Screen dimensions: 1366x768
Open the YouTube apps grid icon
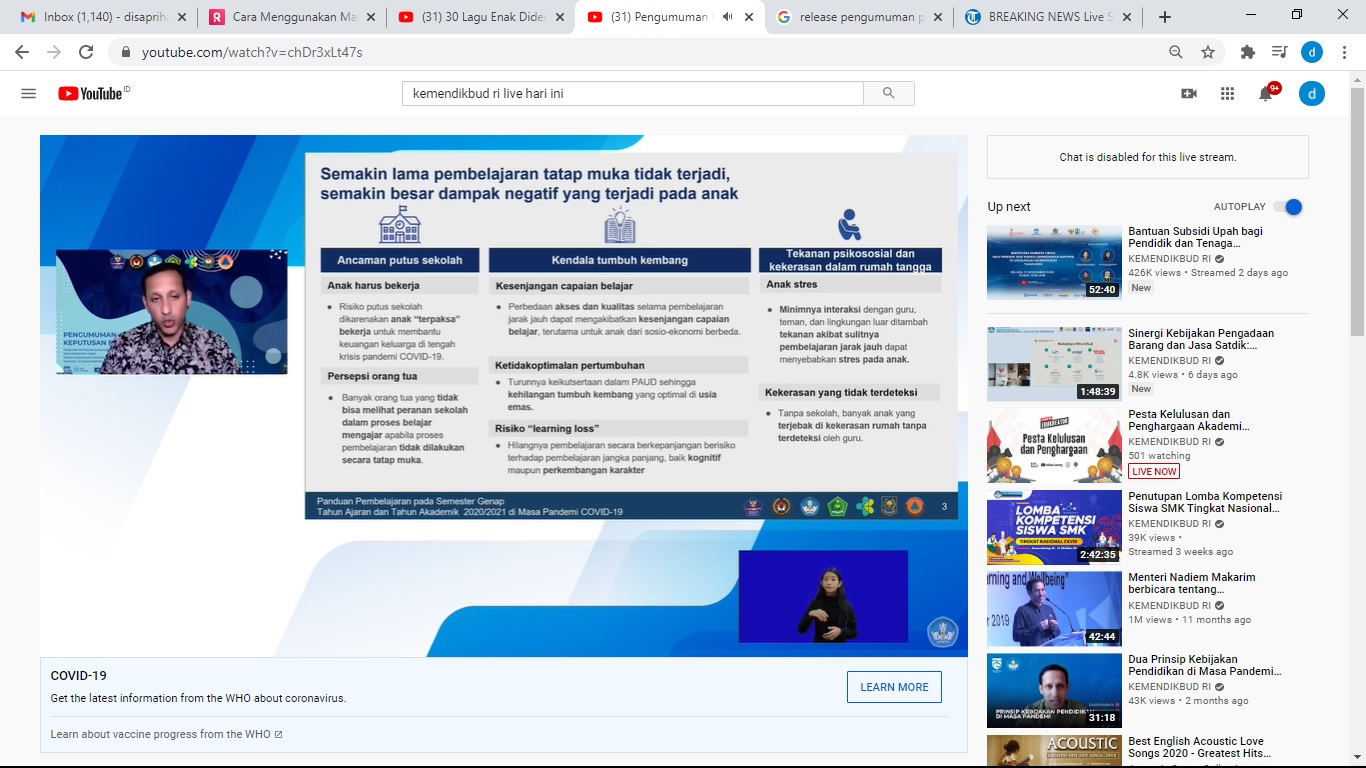point(1227,93)
